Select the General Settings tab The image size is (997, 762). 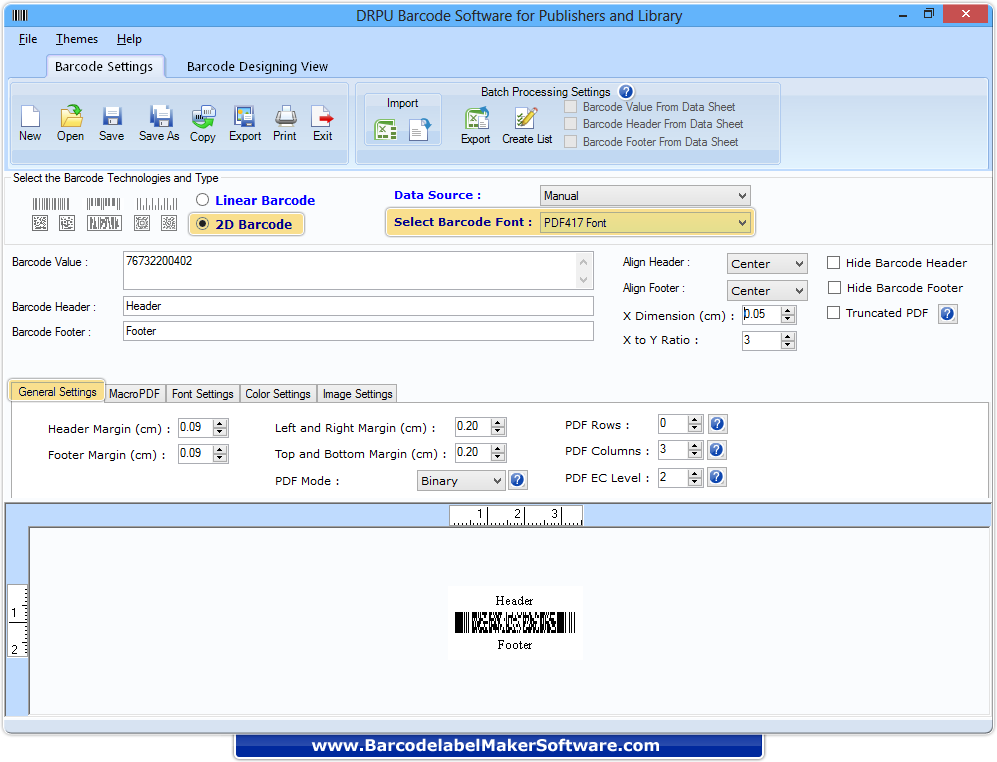(x=57, y=392)
